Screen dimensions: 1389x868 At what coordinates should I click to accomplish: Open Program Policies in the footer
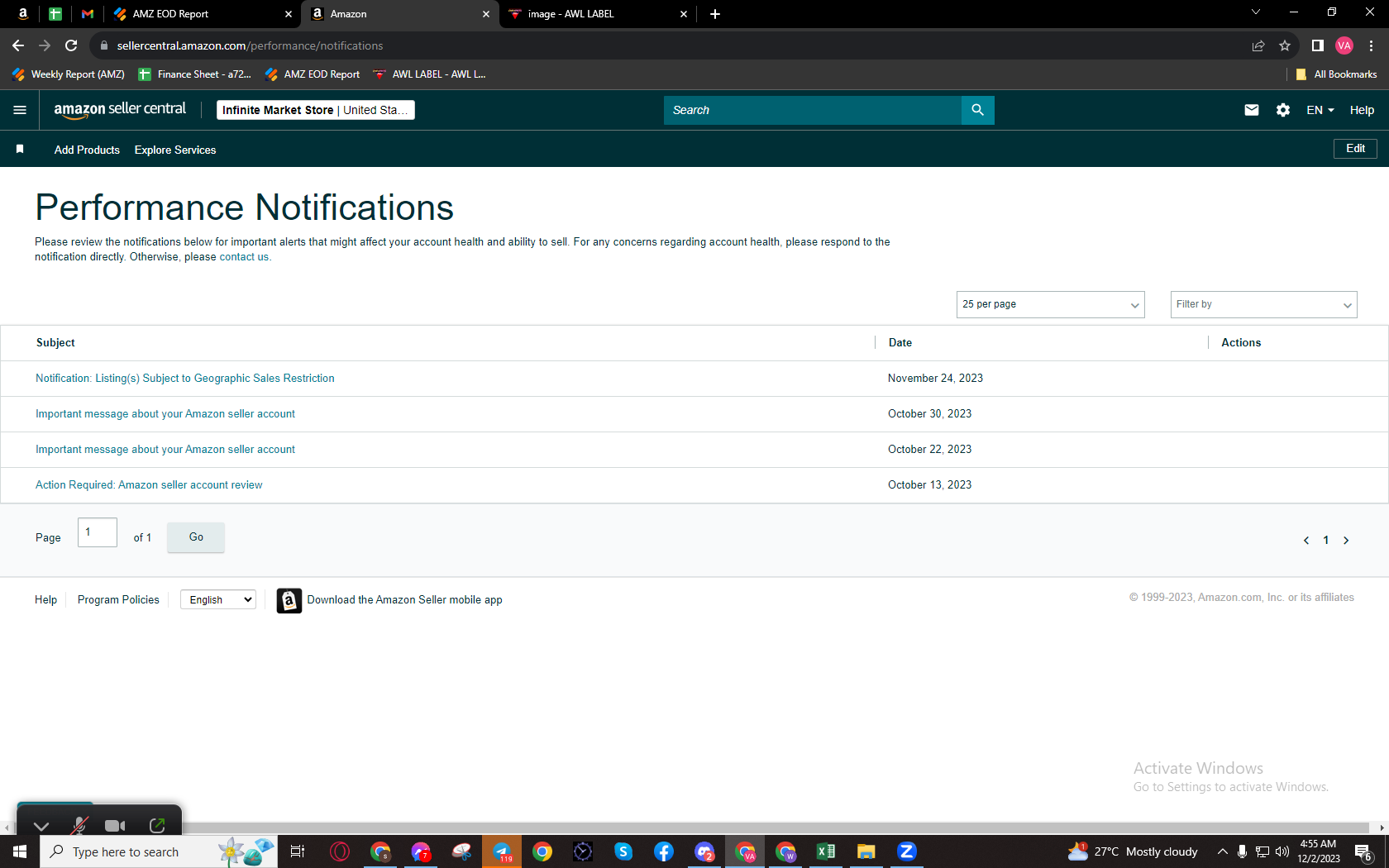[x=118, y=600]
